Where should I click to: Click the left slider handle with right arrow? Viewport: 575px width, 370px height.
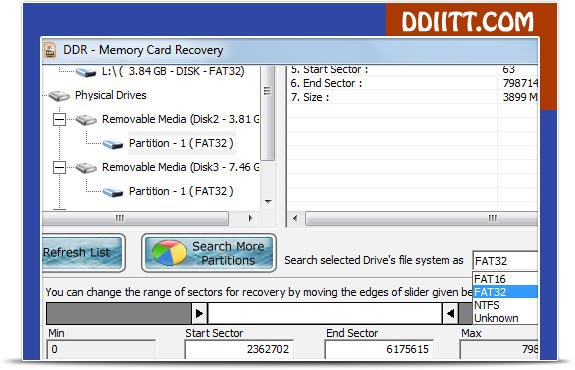tap(199, 314)
